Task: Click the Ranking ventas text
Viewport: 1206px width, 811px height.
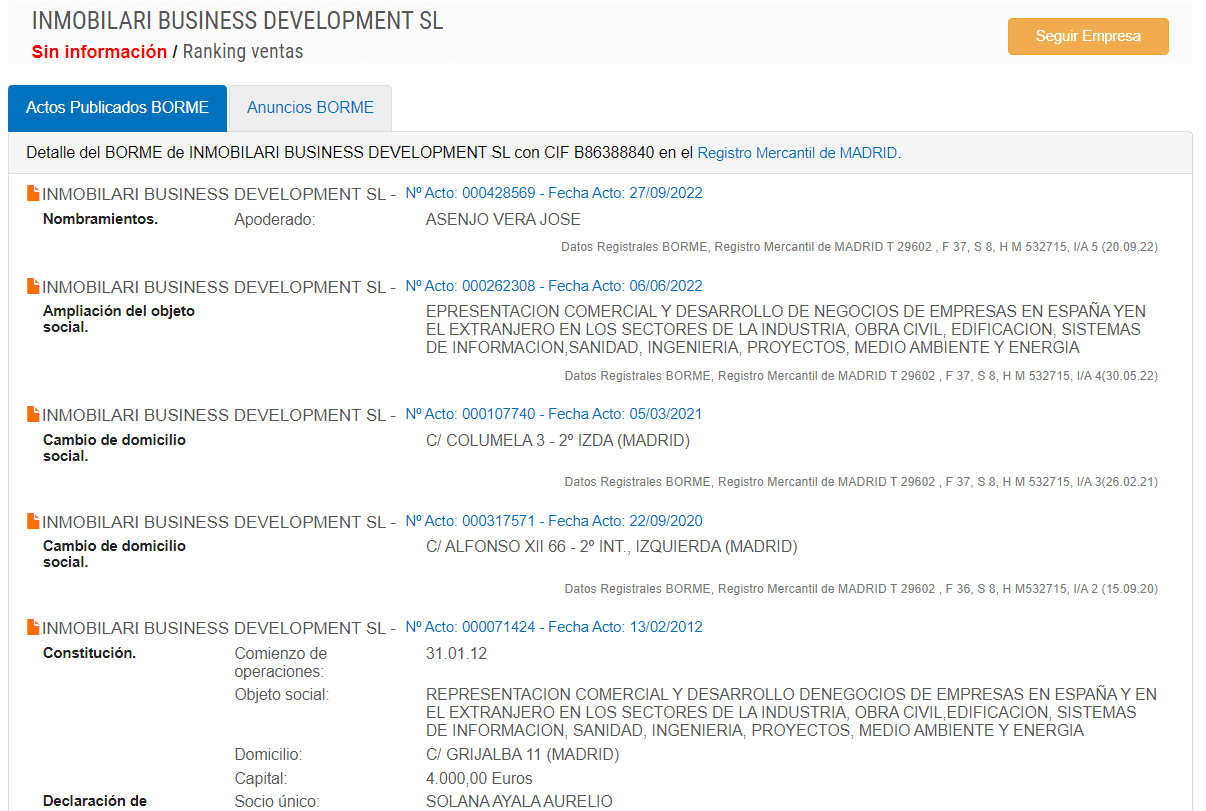Action: 243,52
